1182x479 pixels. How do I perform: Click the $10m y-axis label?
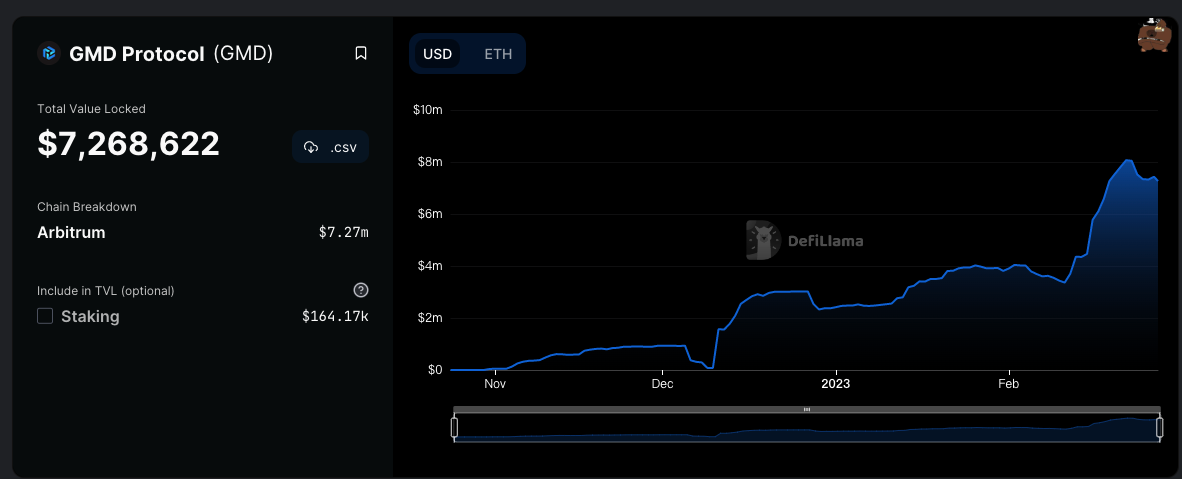427,110
